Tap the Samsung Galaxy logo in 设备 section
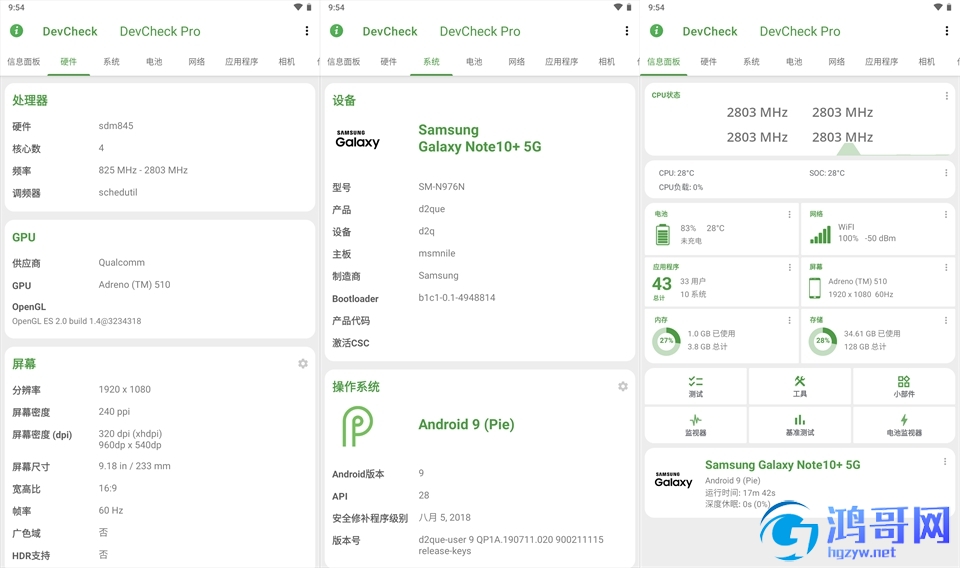This screenshot has height=568, width=960. click(x=358, y=139)
